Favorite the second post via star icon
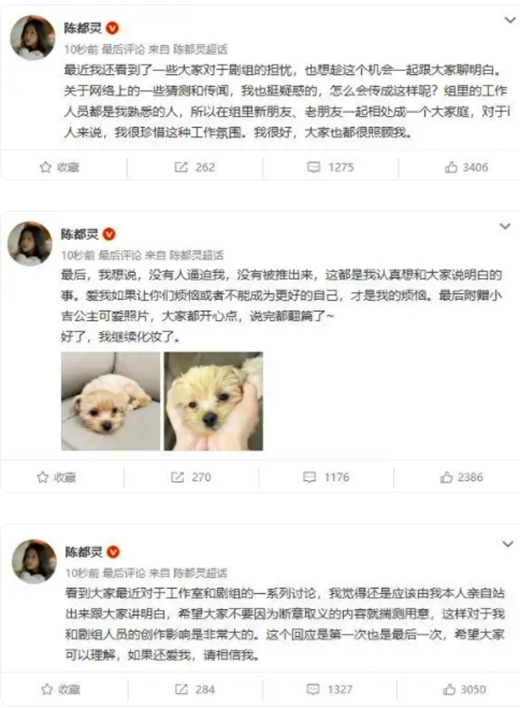Image resolution: width=520 pixels, height=708 pixels. coord(56,477)
